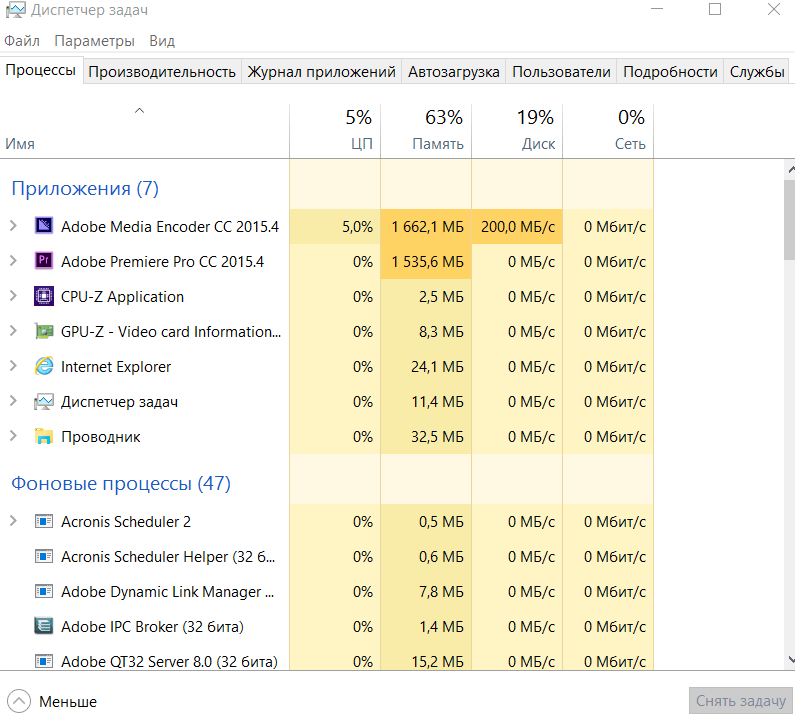Switch to the Производительность tab
The image size is (795, 720).
(x=162, y=71)
